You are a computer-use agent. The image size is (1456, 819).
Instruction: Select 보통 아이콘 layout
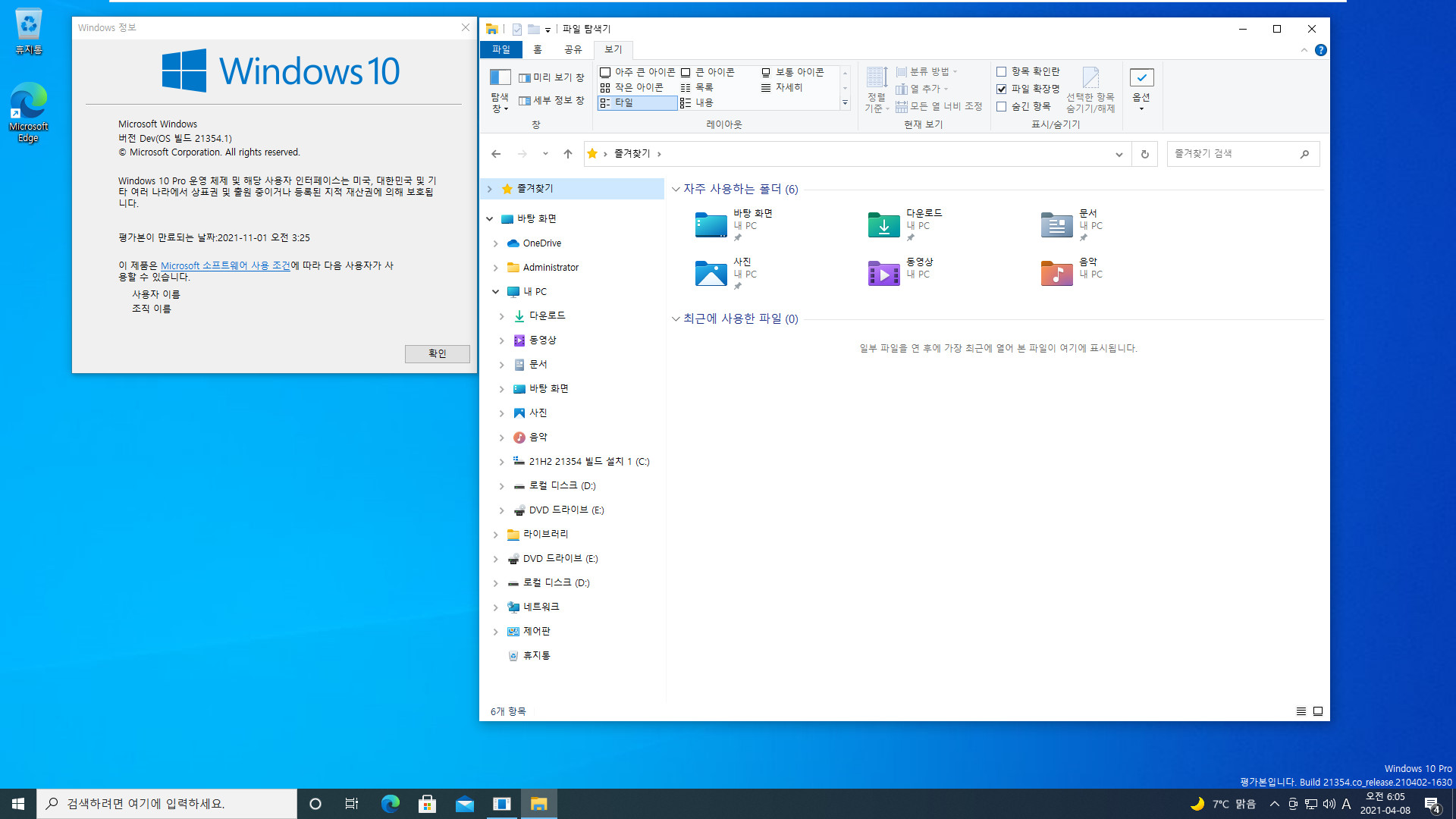[x=792, y=72]
